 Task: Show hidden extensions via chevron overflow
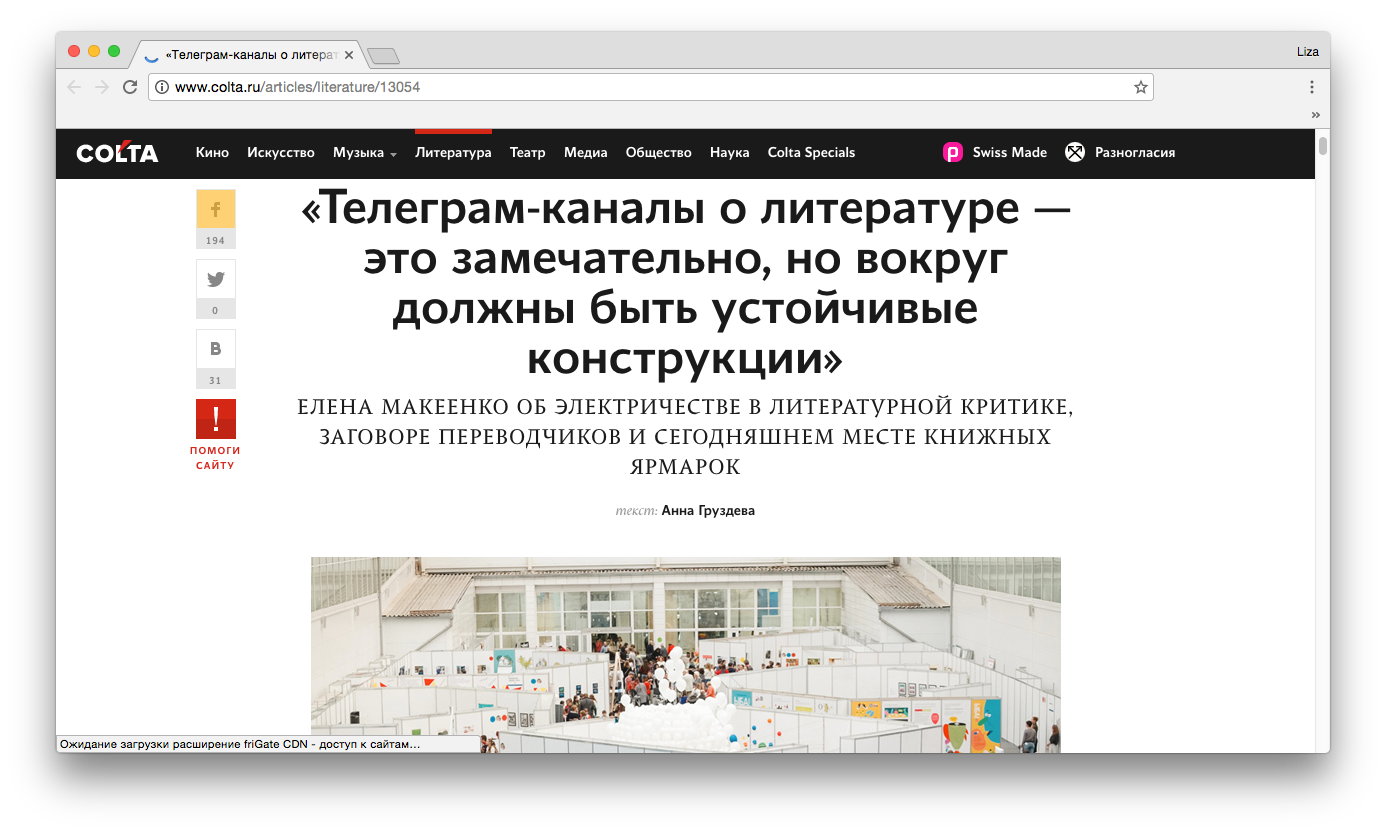(1316, 115)
